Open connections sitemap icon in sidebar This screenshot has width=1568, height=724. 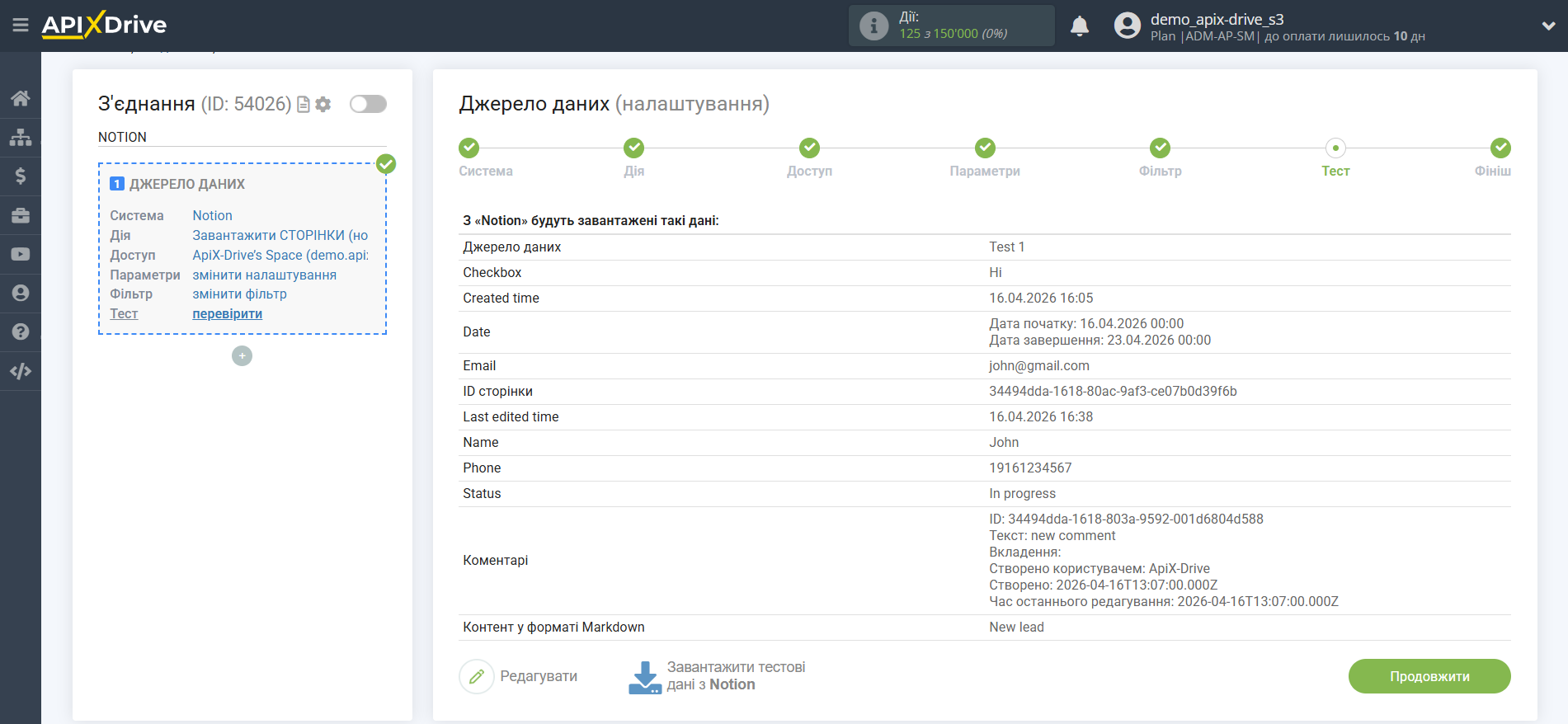tap(21, 137)
